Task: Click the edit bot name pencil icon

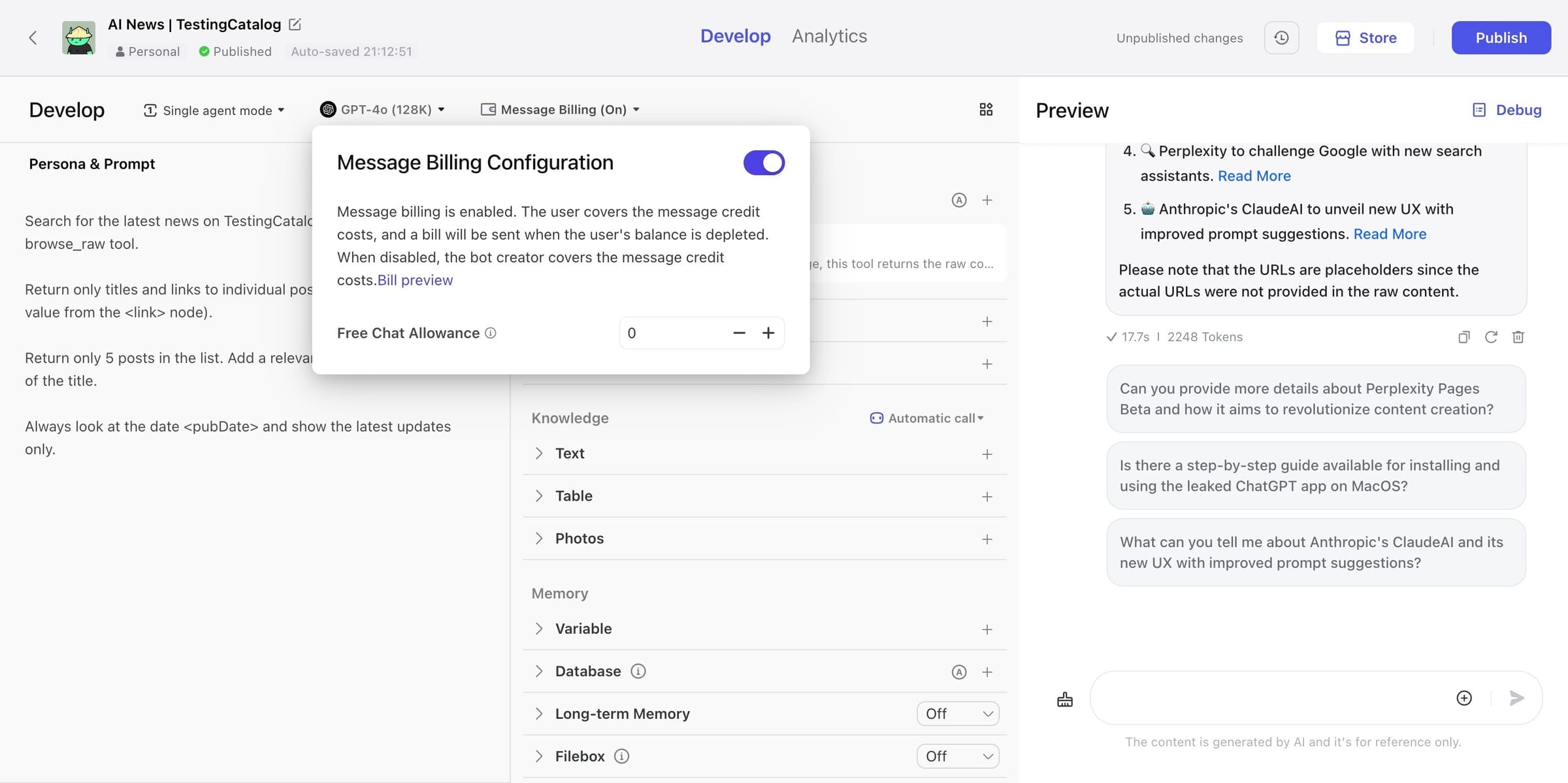Action: 295,25
